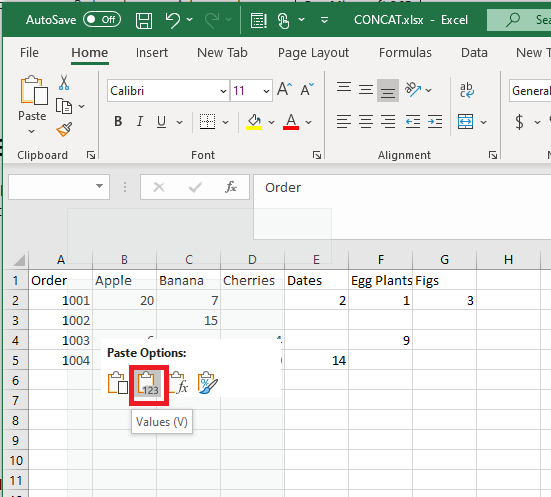
Task: Toggle Bold formatting
Action: point(118,122)
